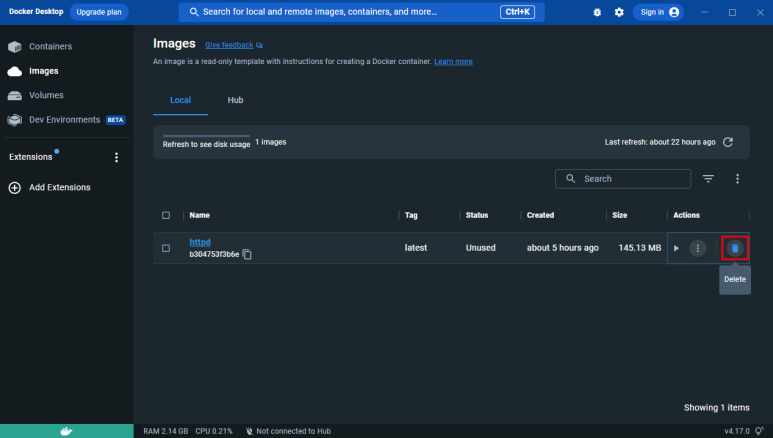The image size is (773, 438).
Task: Click the Ctrl+K shortcut badge
Action: tap(517, 12)
